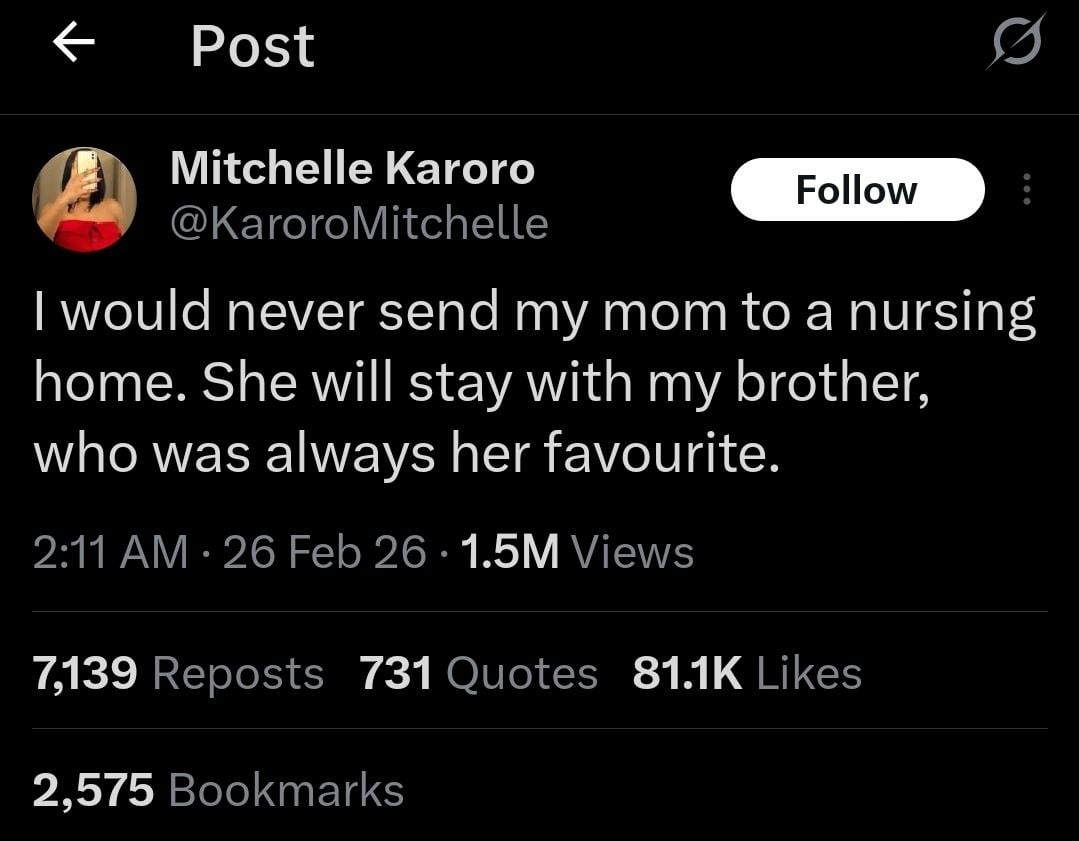Open the 731 Quotes list
The height and width of the screenshot is (841, 1079).
click(x=478, y=673)
